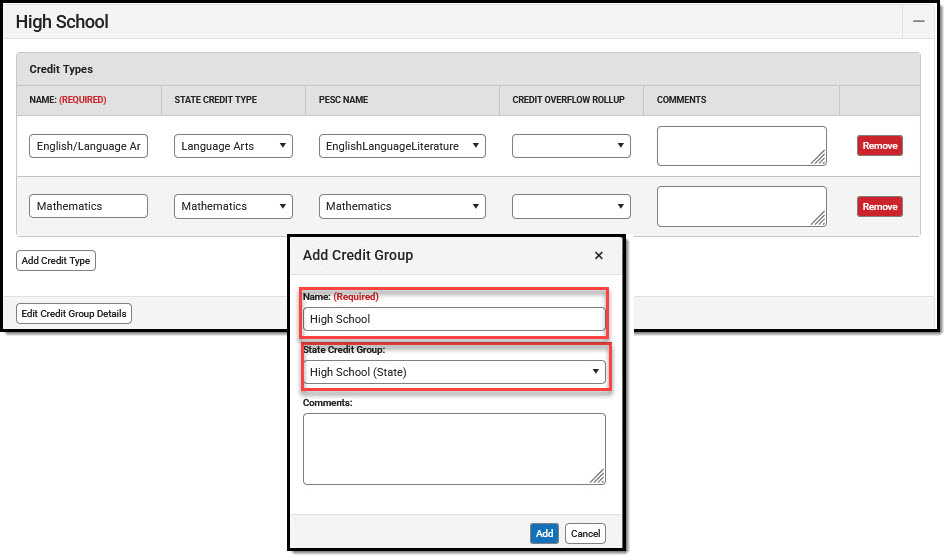This screenshot has height=559, width=948.
Task: Collapse the High School panel with the minus icon
Action: 918,21
